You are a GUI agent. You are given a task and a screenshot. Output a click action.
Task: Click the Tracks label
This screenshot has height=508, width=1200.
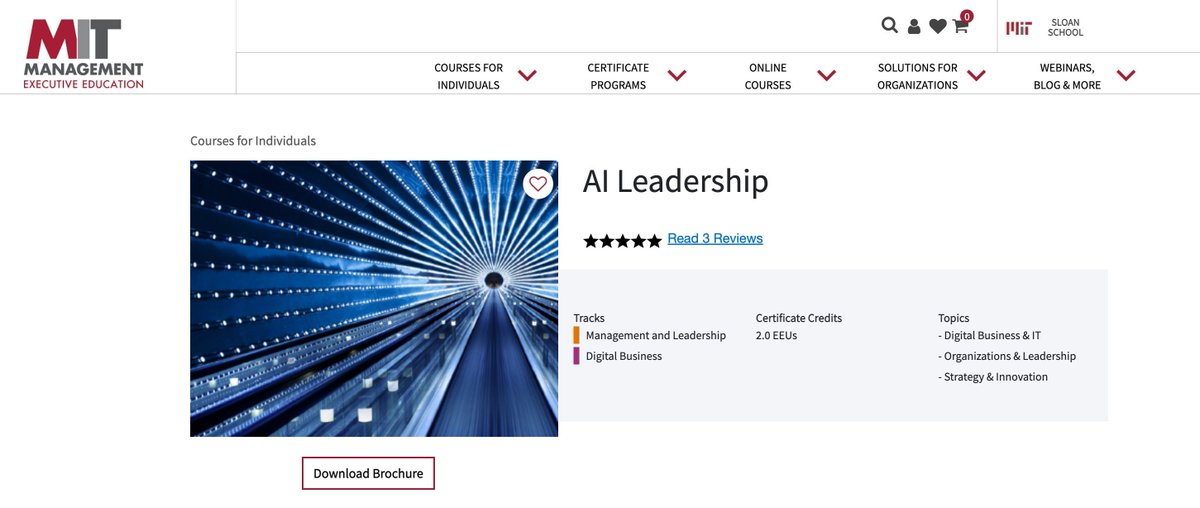(x=589, y=318)
